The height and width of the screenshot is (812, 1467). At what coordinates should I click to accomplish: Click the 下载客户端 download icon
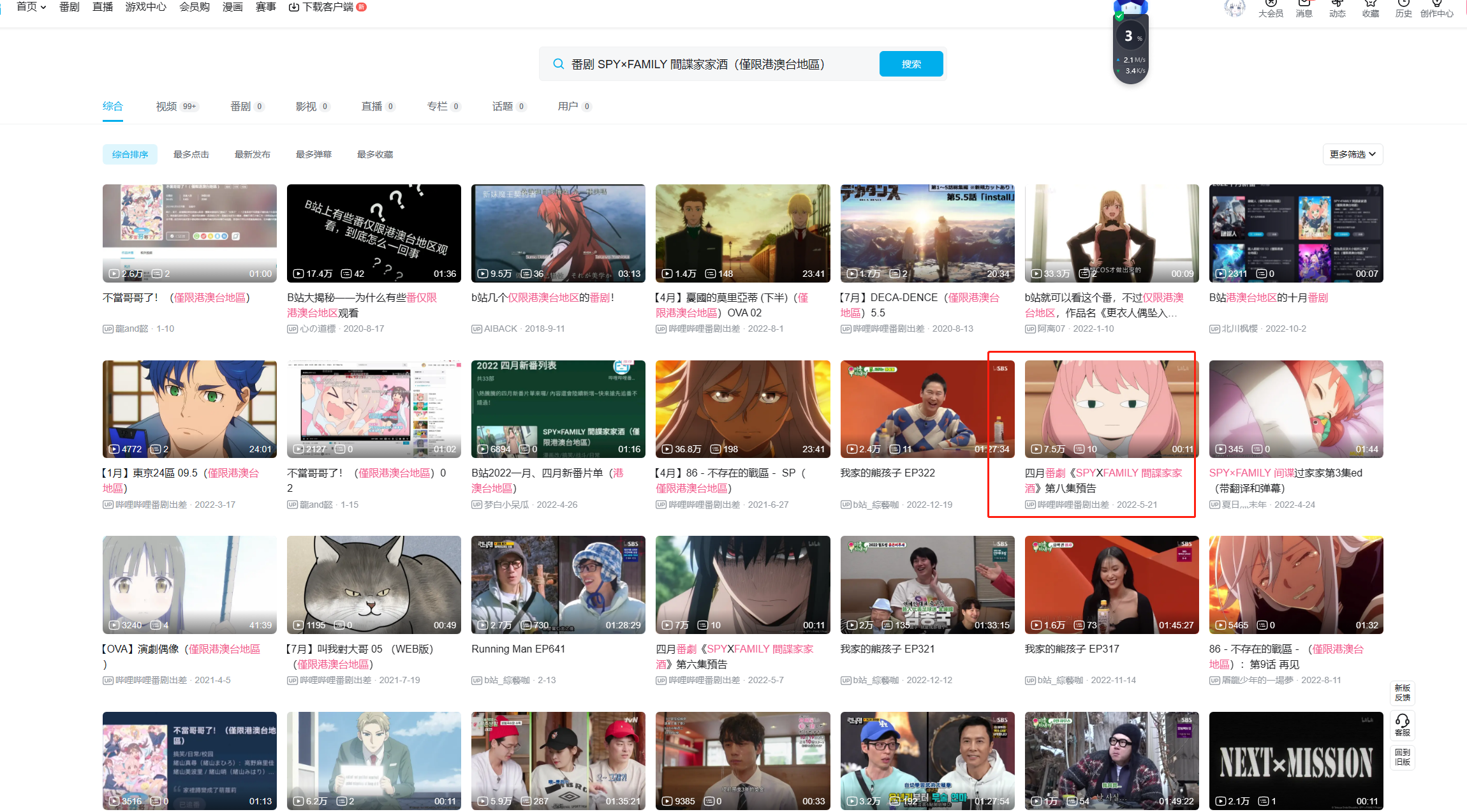coord(294,7)
